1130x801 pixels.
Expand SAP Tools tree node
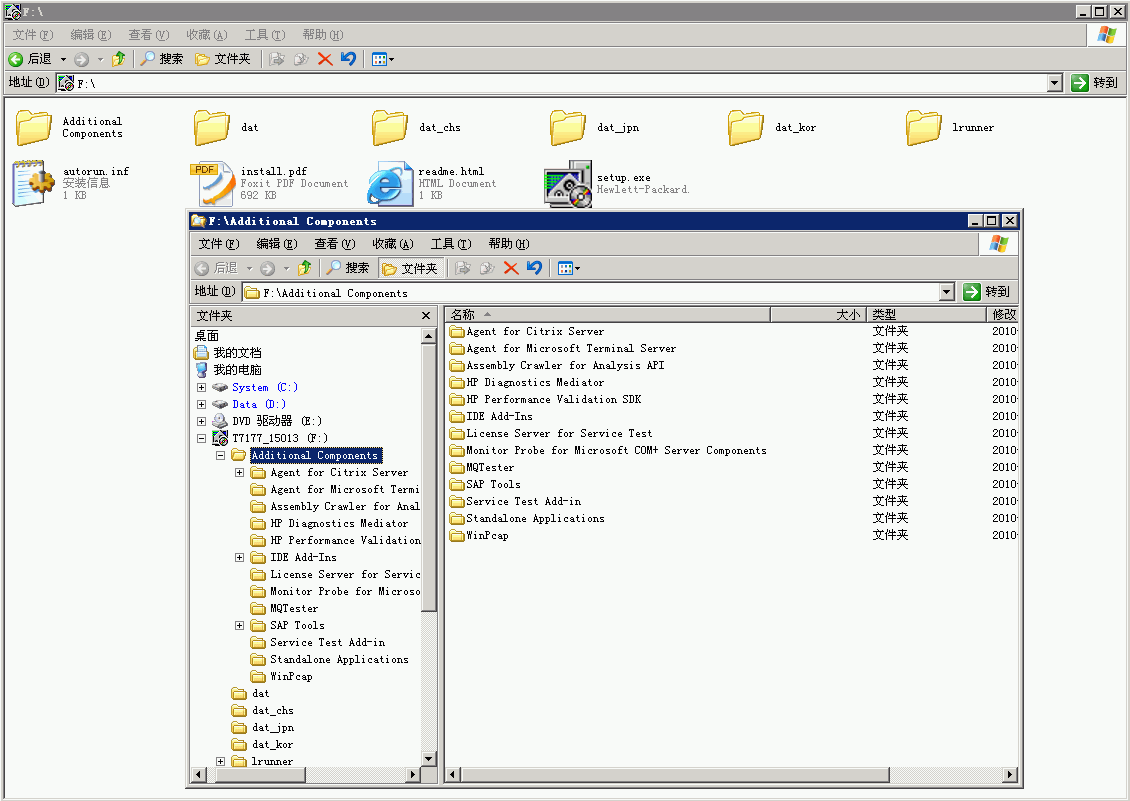click(x=239, y=626)
